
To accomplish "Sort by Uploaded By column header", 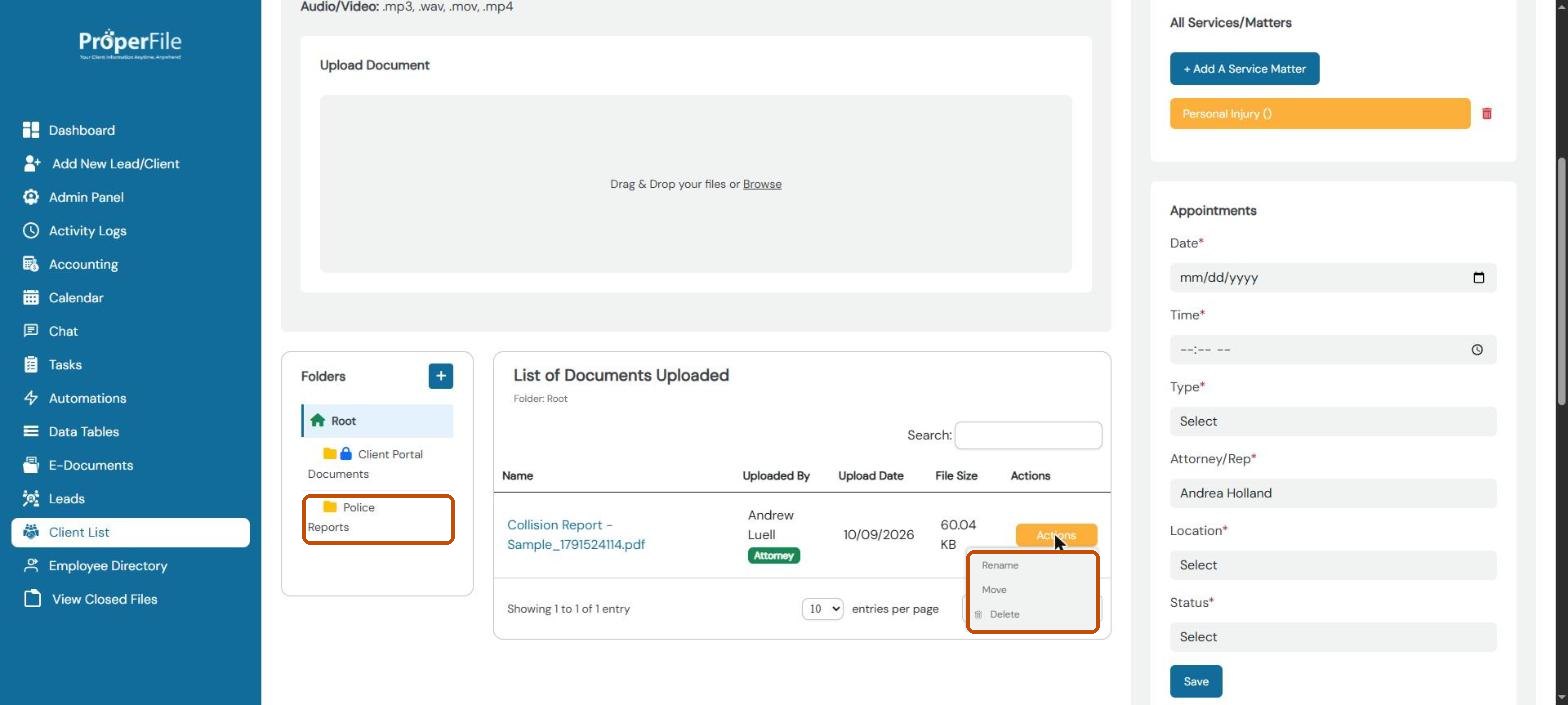I will 776,476.
